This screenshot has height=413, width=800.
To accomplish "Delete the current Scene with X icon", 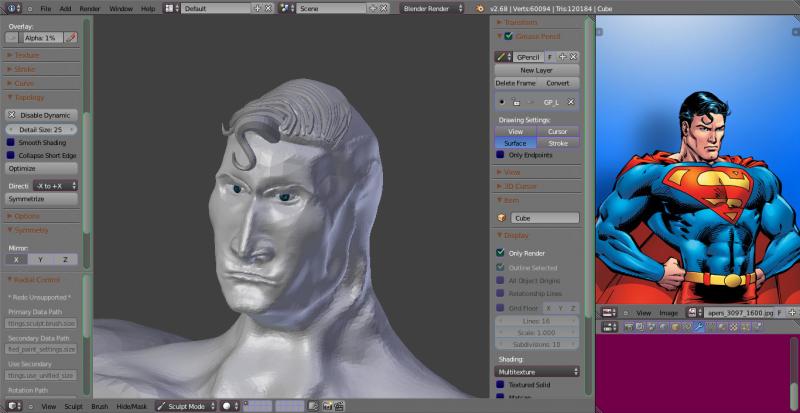I will click(x=383, y=9).
